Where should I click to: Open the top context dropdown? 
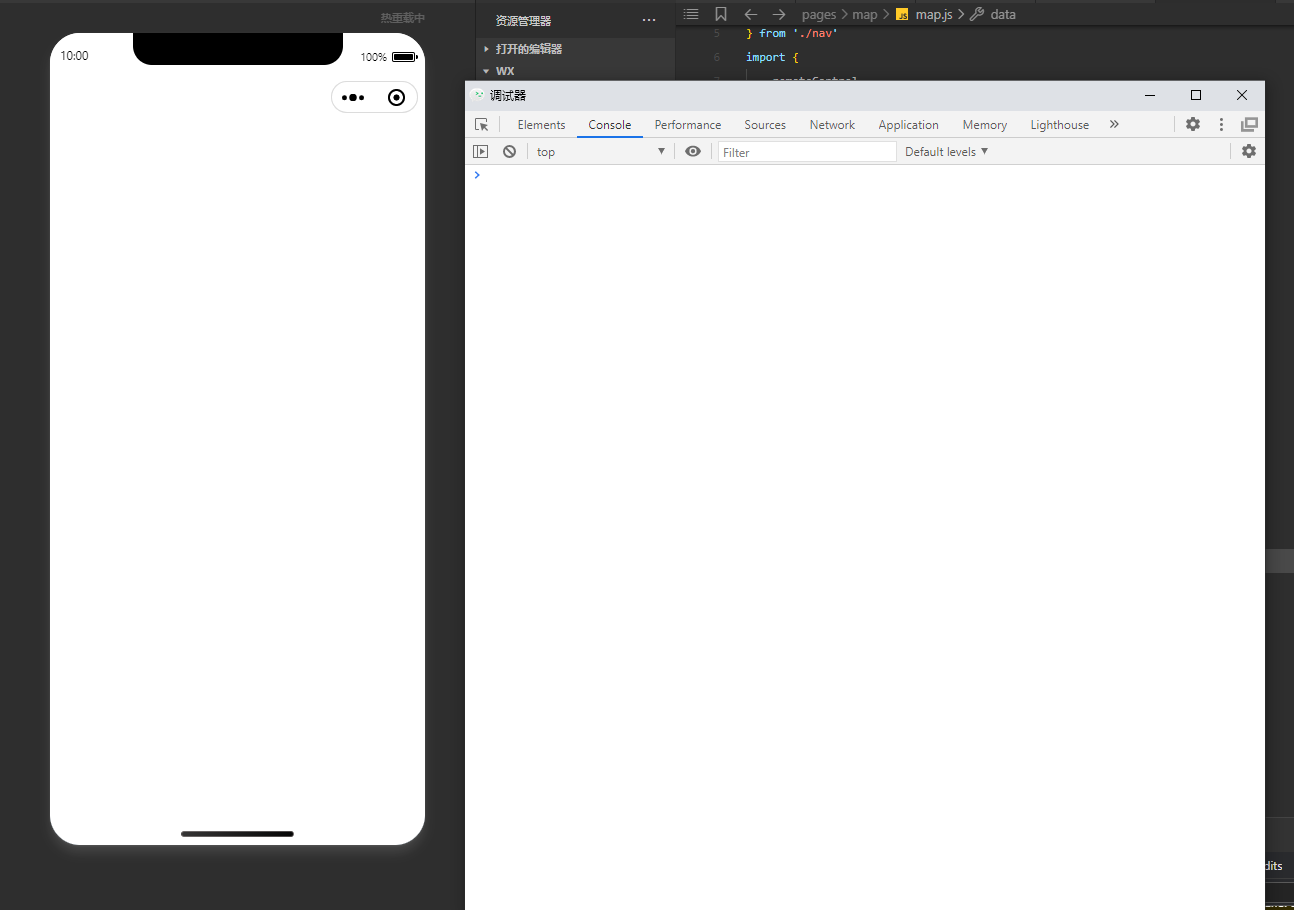point(600,152)
